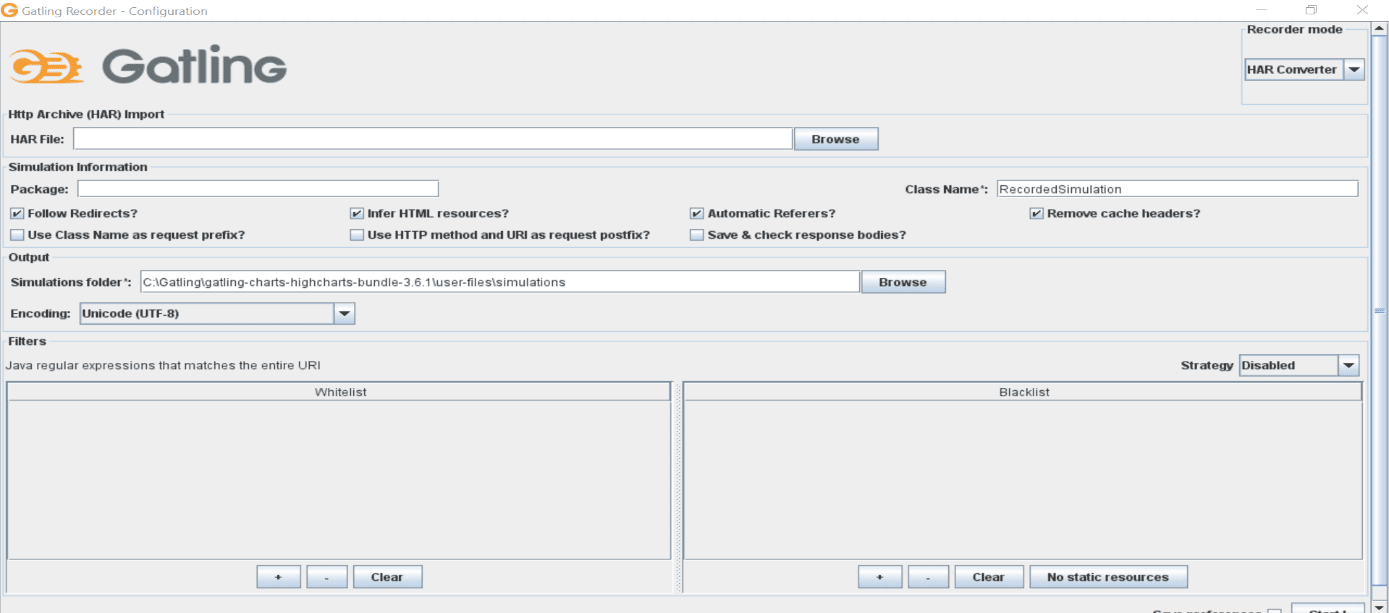Image resolution: width=1389 pixels, height=613 pixels.
Task: Disable the Follow Redirects checkbox
Action: coord(17,213)
